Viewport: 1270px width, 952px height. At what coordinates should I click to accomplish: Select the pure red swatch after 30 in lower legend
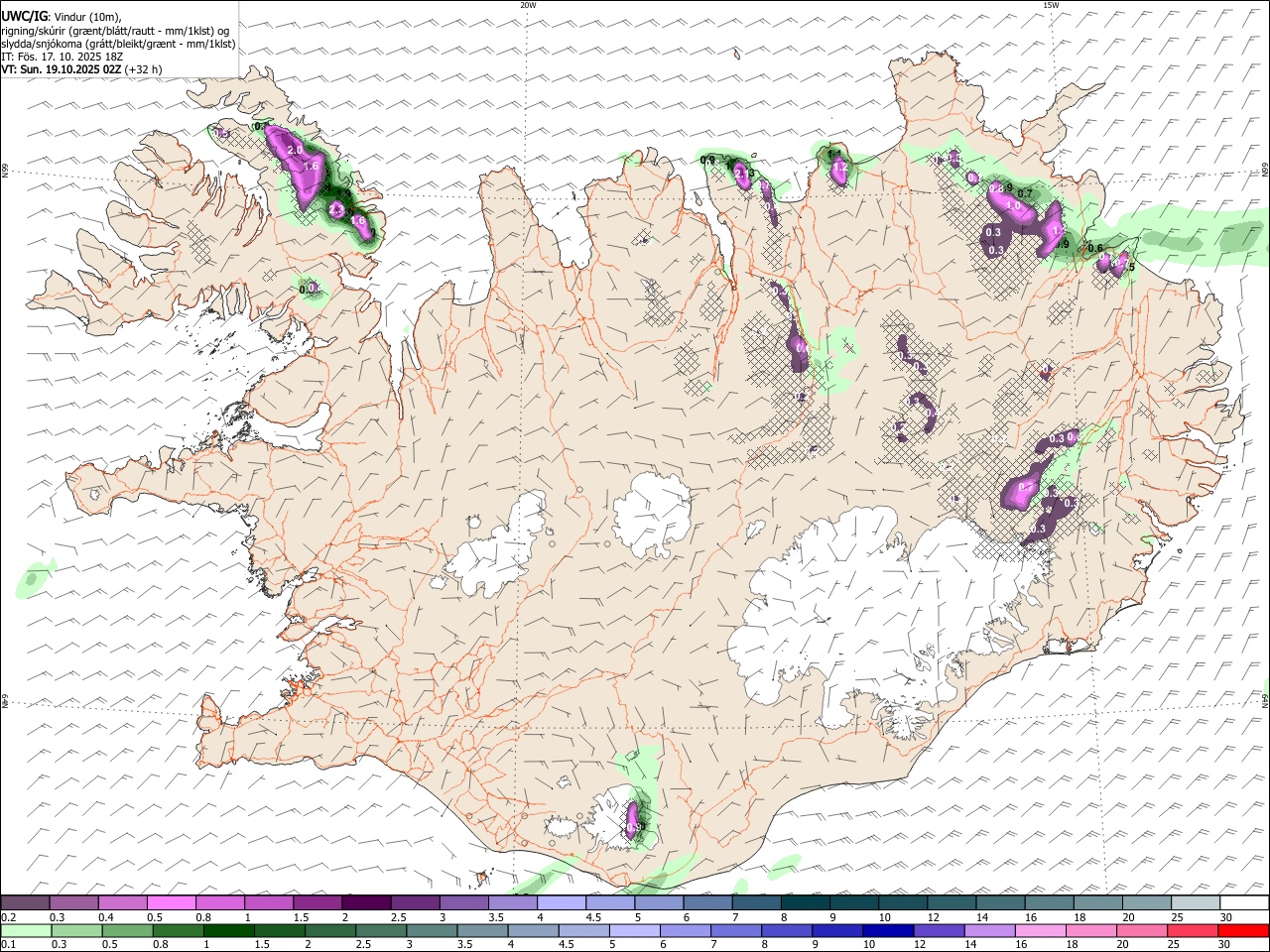coord(1244,930)
